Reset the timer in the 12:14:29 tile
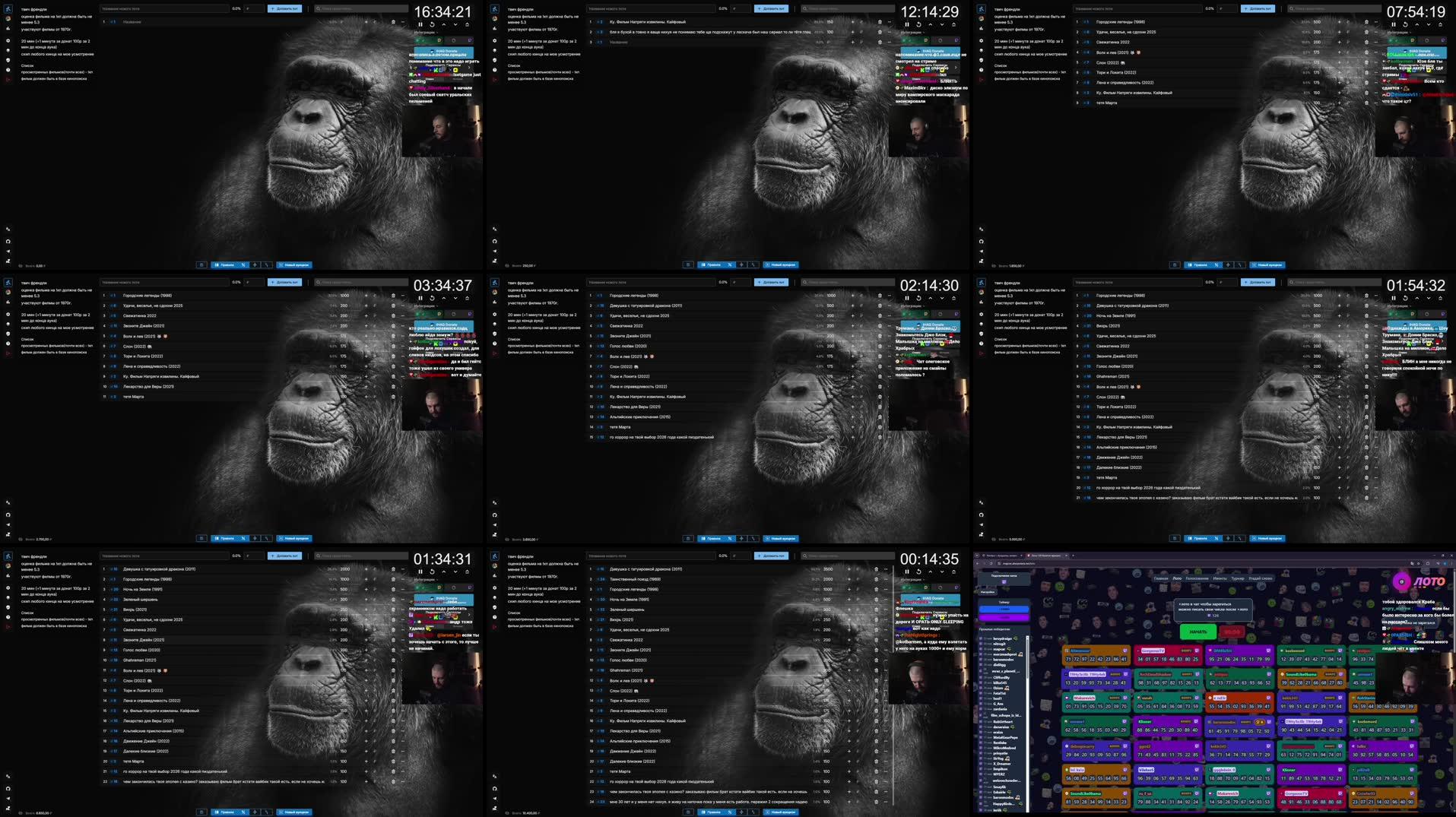Image resolution: width=1456 pixels, height=817 pixels. tap(918, 24)
